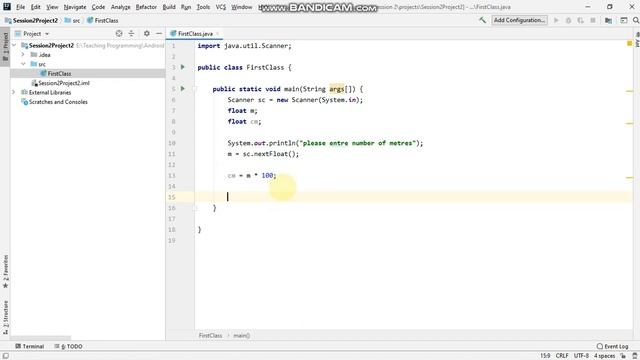Toggle the Favorites side tool window tab
The width and height of the screenshot is (640, 360).
coord(5,271)
